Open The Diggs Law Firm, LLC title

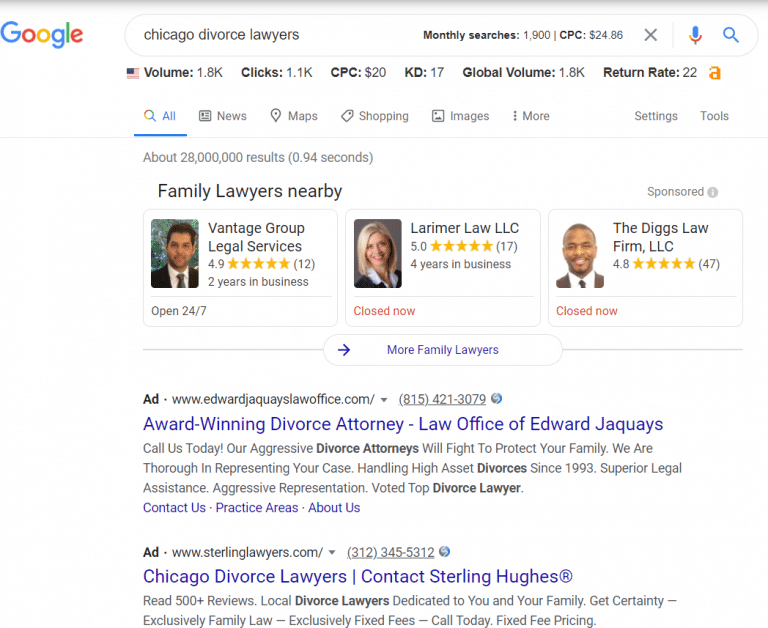tap(661, 237)
